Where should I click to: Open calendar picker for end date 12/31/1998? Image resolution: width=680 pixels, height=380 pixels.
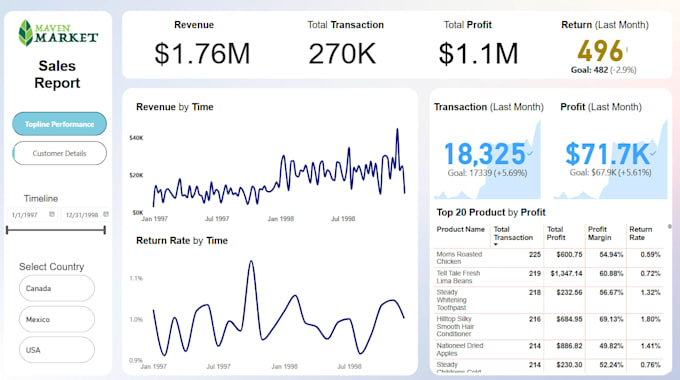click(x=106, y=214)
